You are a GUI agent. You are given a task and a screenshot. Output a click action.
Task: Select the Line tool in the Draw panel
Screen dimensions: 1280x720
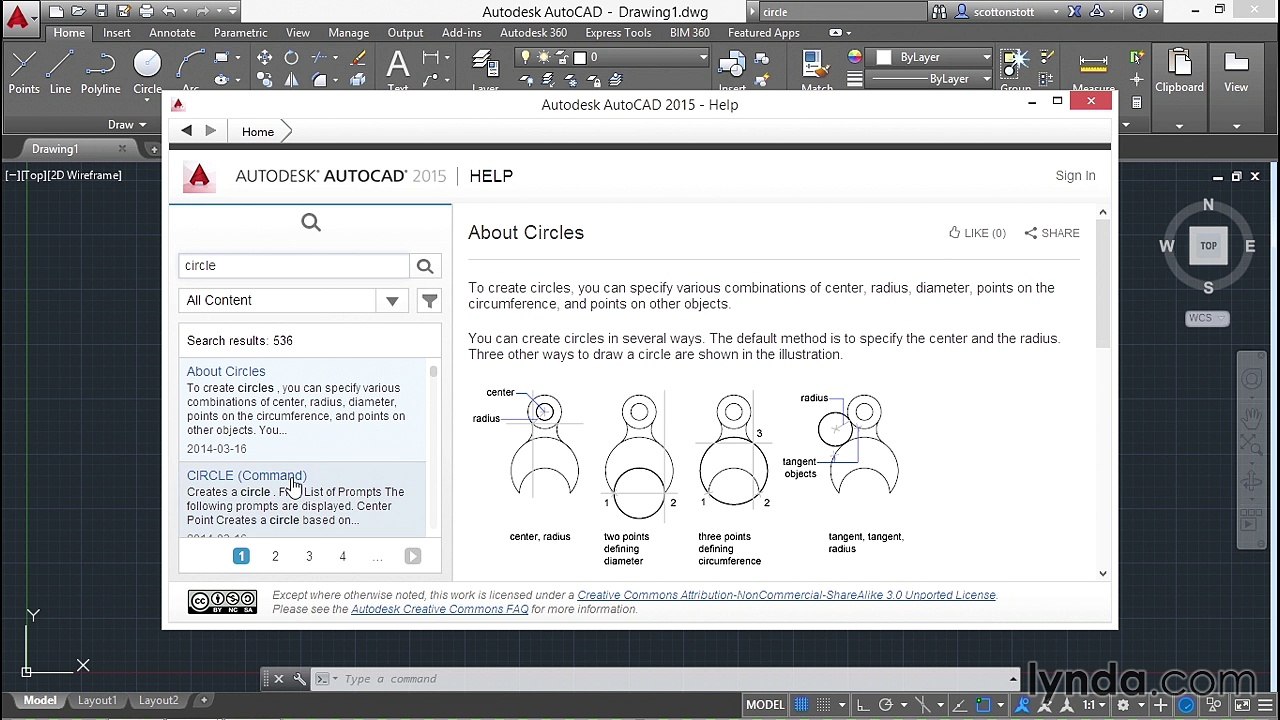point(60,72)
